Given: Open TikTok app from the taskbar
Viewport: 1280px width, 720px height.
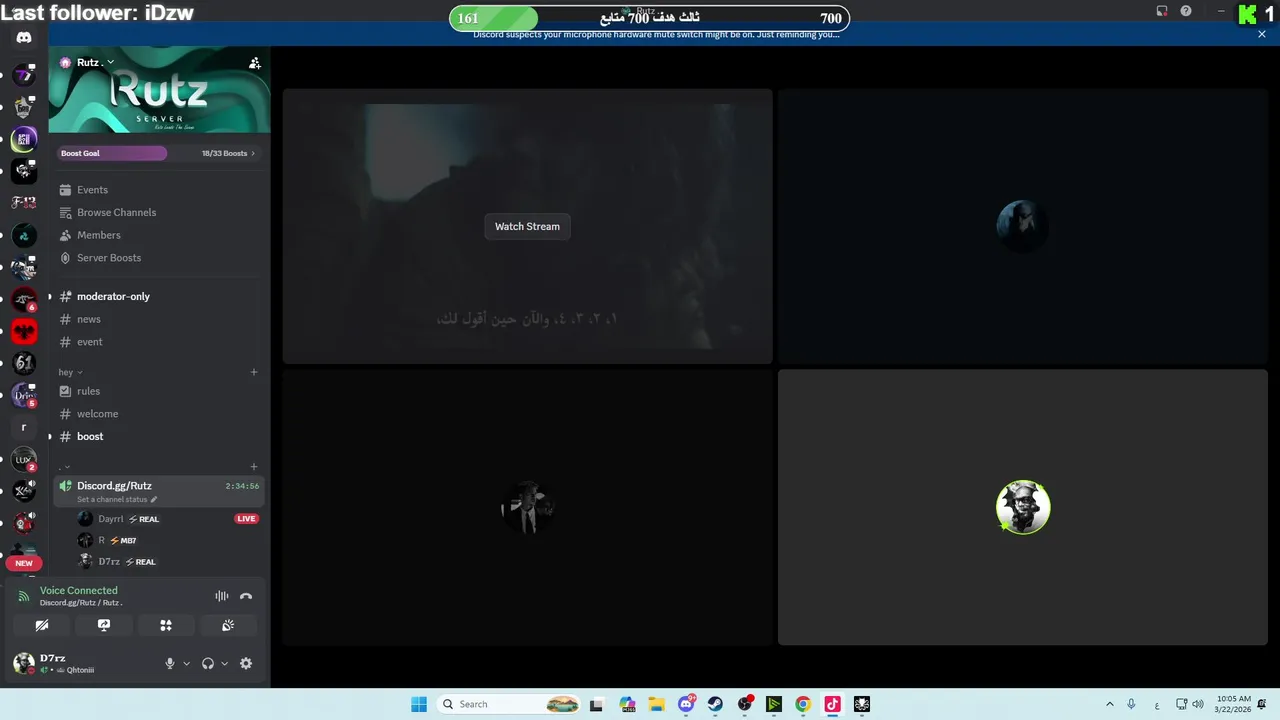Looking at the screenshot, I should click(832, 704).
